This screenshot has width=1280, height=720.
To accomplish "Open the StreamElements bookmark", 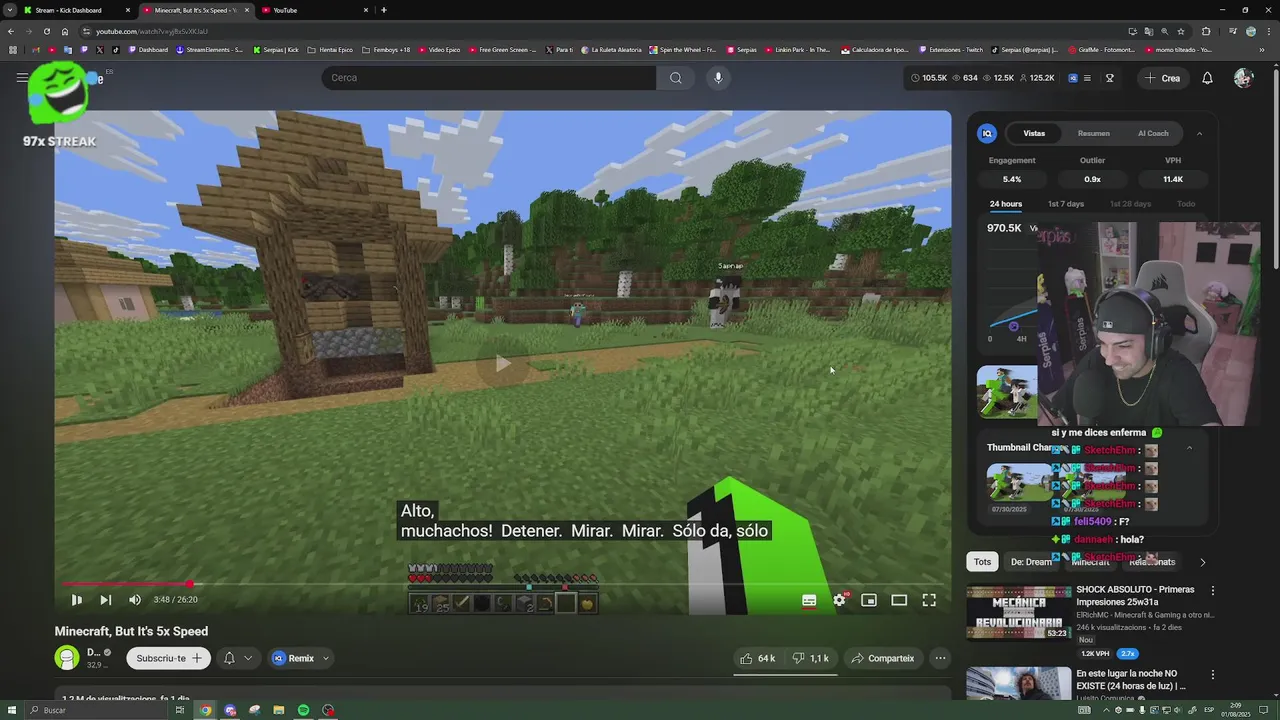I will pyautogui.click(x=211, y=49).
